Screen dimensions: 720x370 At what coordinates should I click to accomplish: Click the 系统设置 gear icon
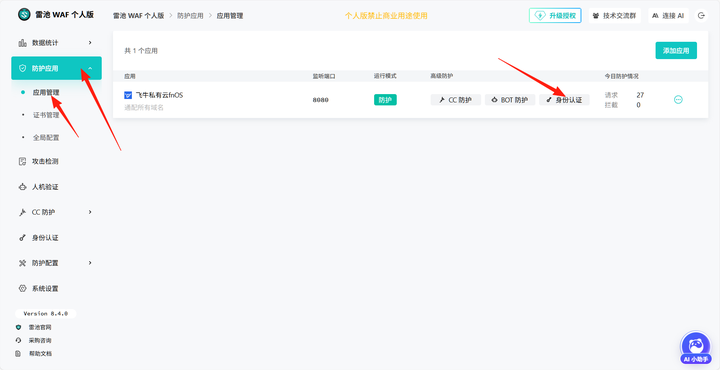click(x=22, y=289)
